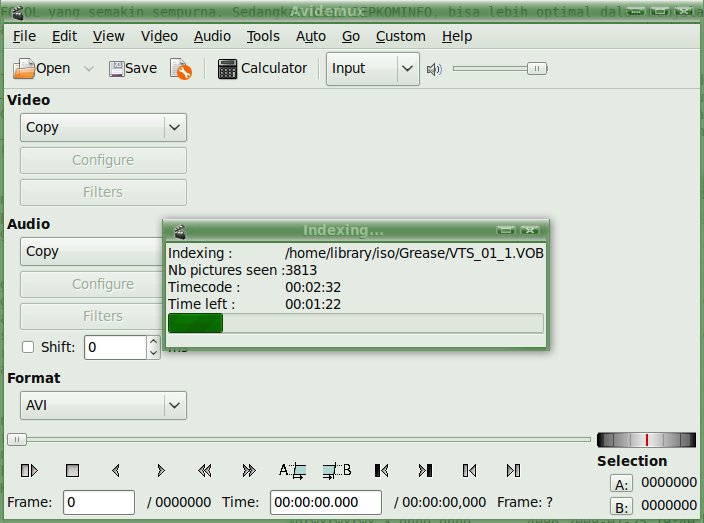Open the Format AVI dropdown

tap(175, 406)
